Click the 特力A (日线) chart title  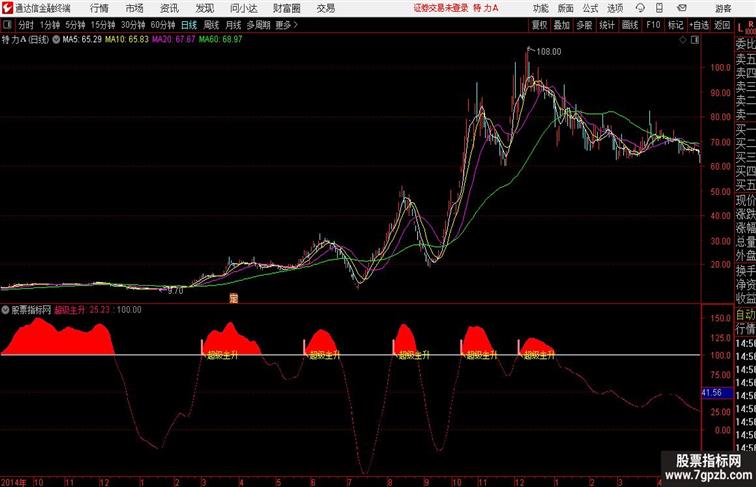[26, 40]
